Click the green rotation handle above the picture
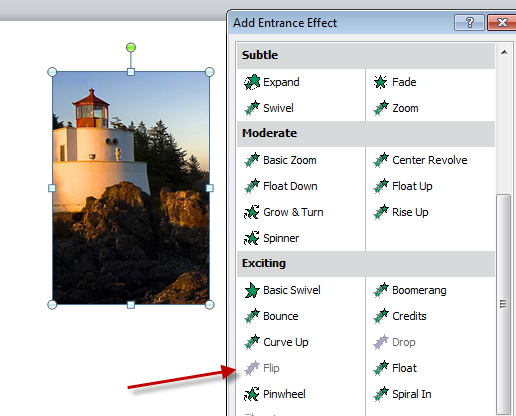 coord(131,47)
